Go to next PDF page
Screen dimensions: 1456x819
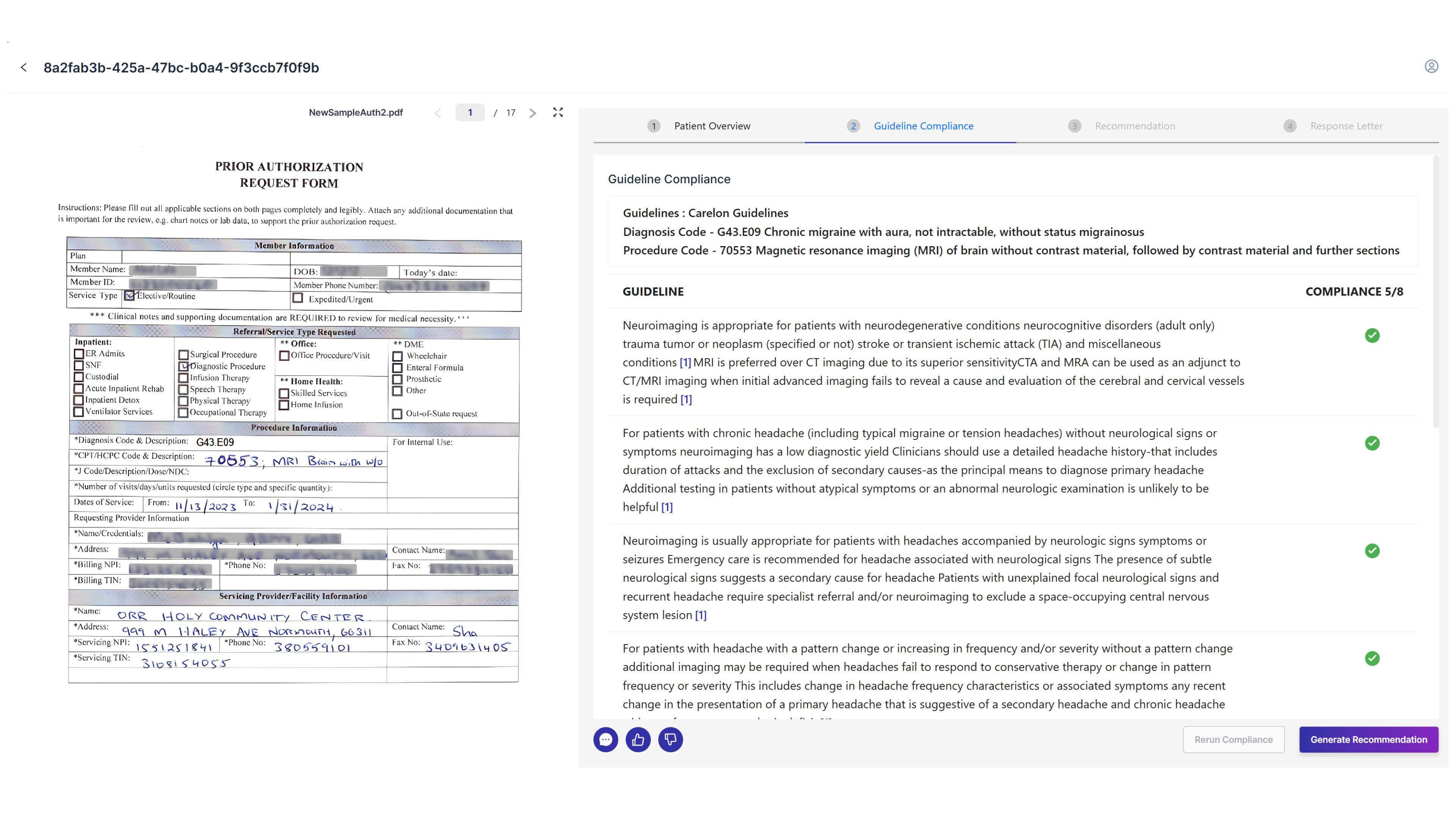[x=532, y=113]
